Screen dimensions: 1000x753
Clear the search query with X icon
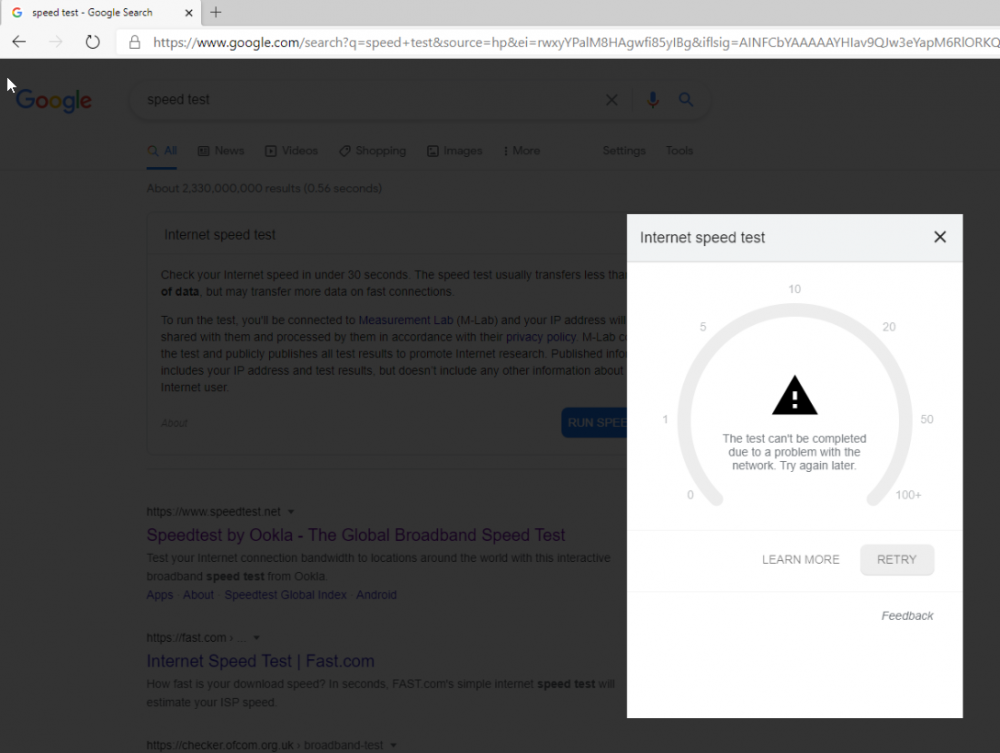[x=611, y=99]
